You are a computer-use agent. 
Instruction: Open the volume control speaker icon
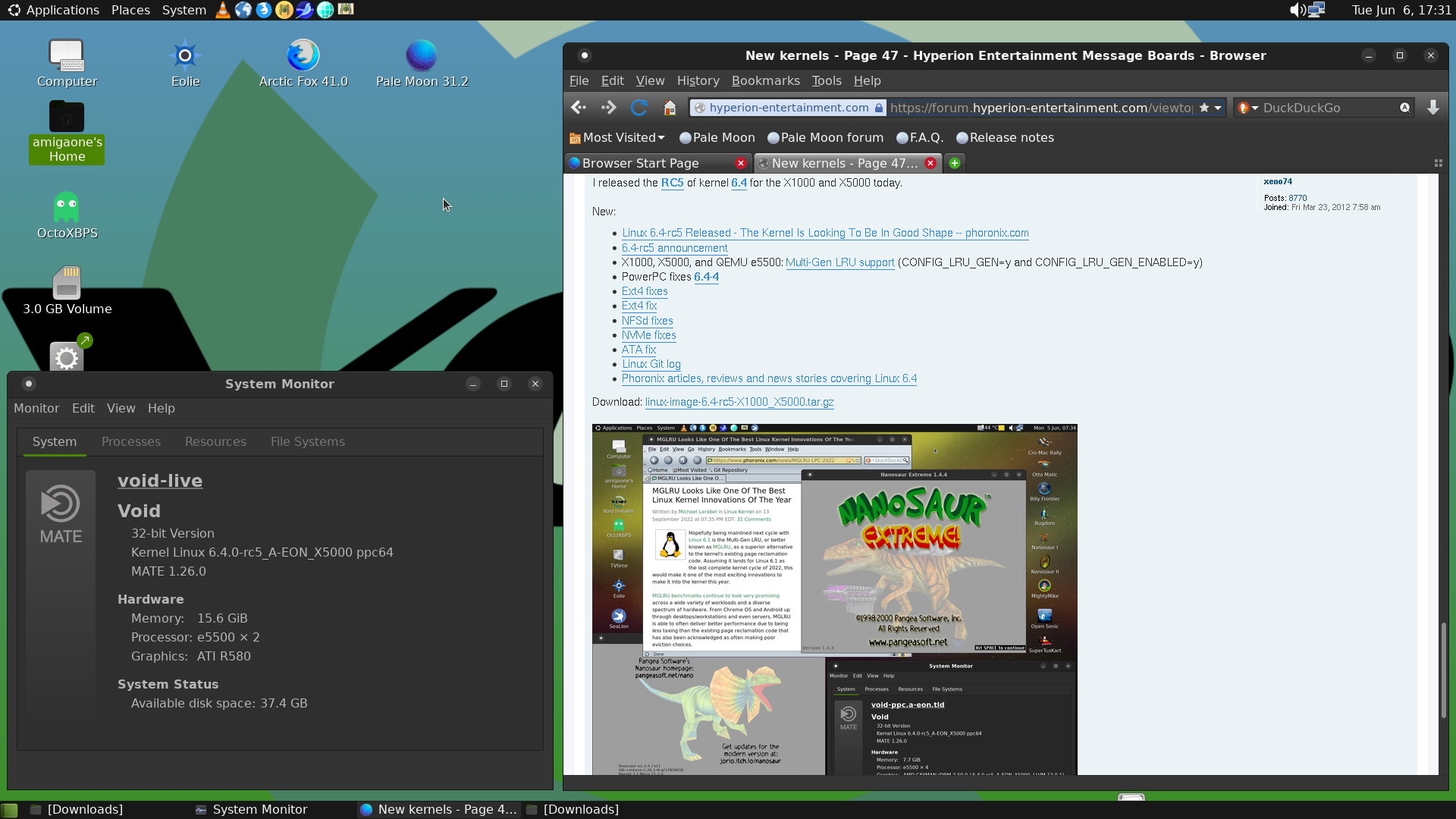click(1298, 10)
